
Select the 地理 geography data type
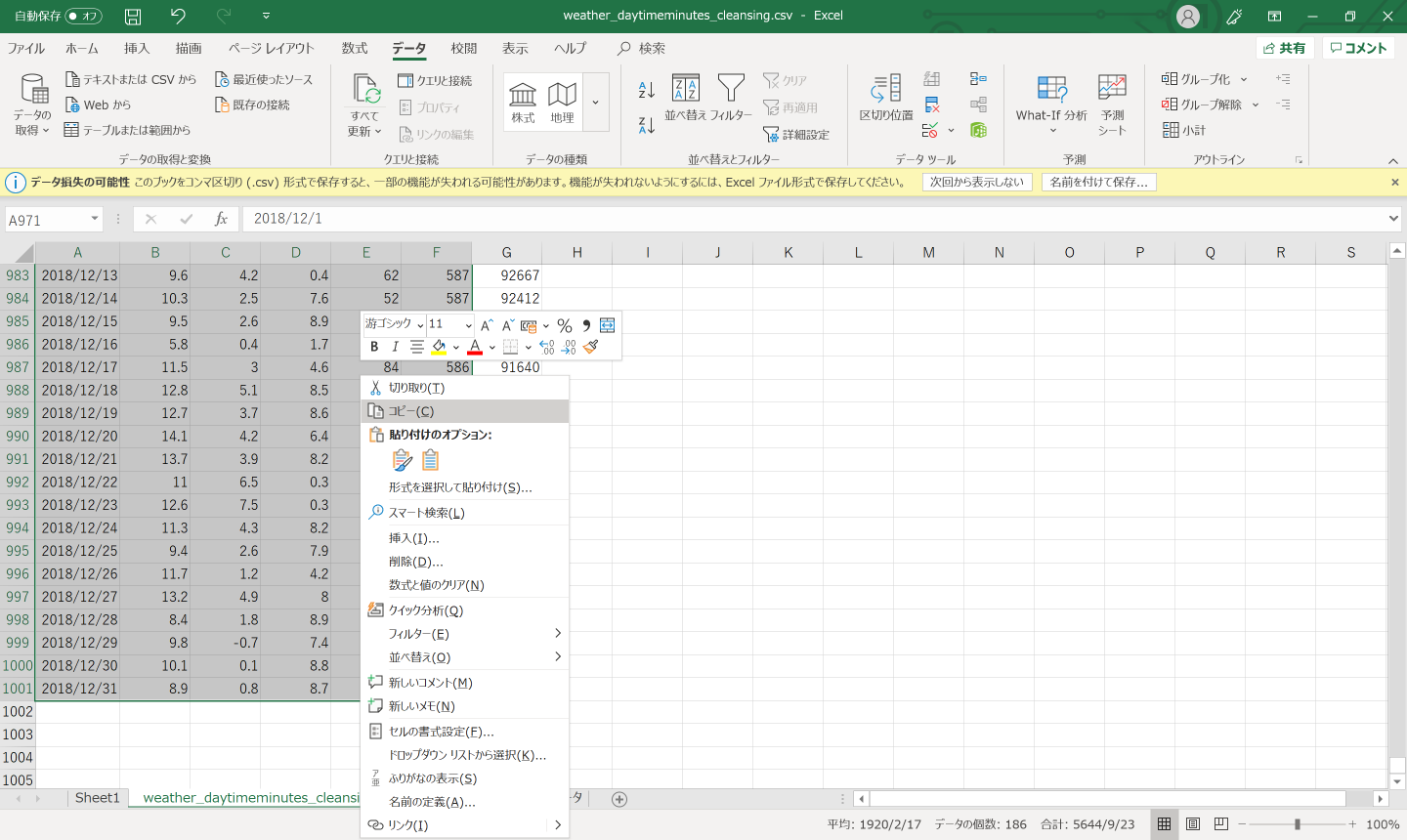[x=562, y=103]
